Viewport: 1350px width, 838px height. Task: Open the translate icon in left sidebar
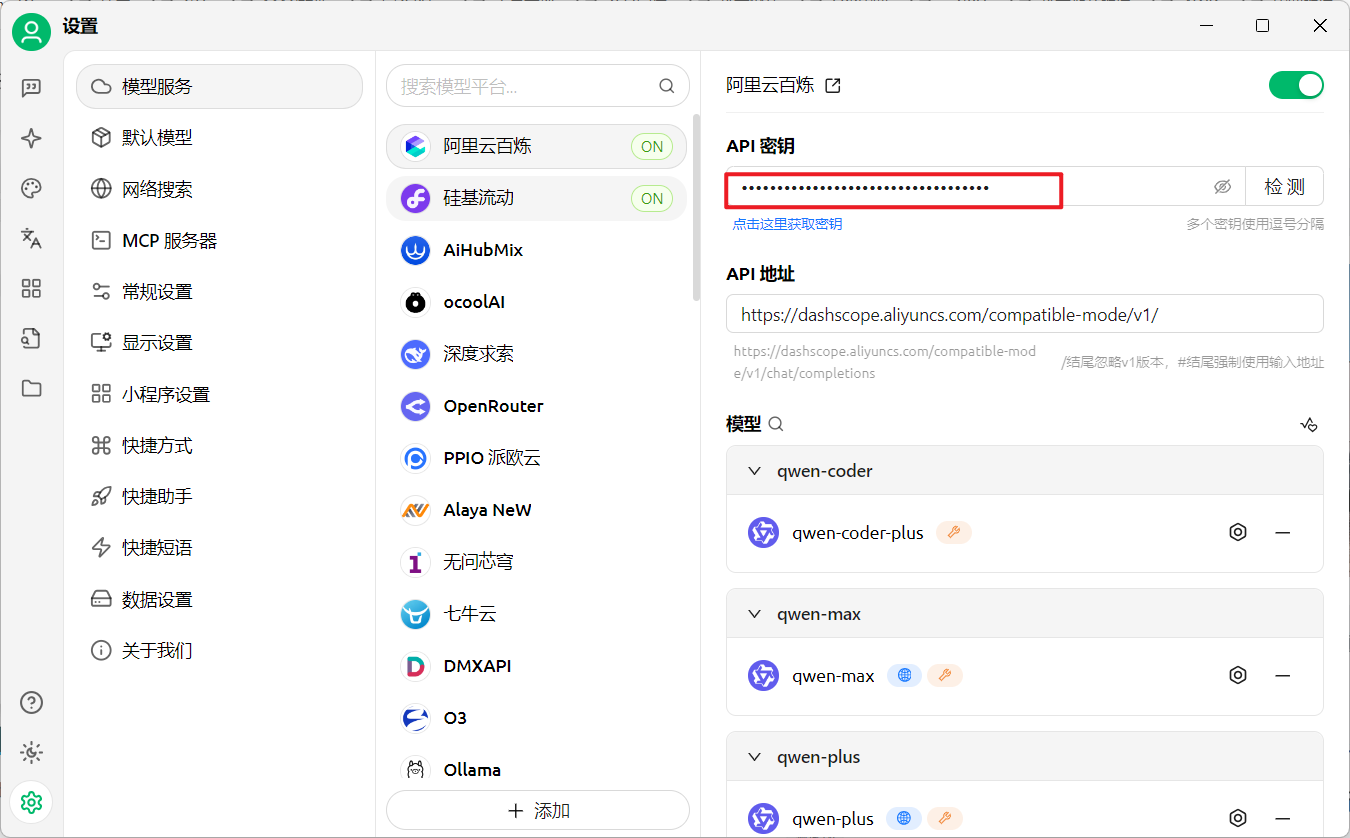click(x=31, y=238)
